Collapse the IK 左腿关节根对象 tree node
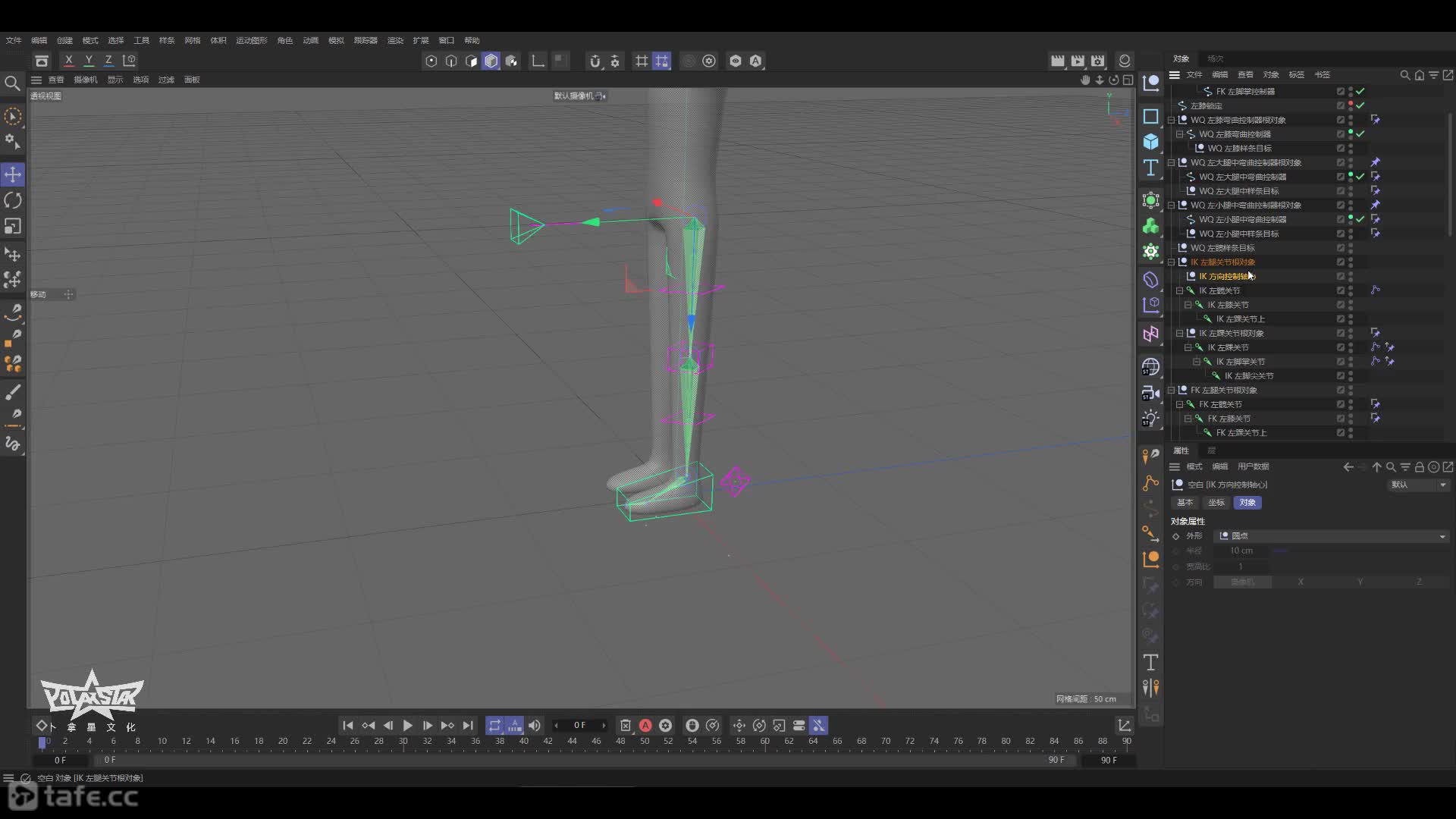 coord(1172,262)
